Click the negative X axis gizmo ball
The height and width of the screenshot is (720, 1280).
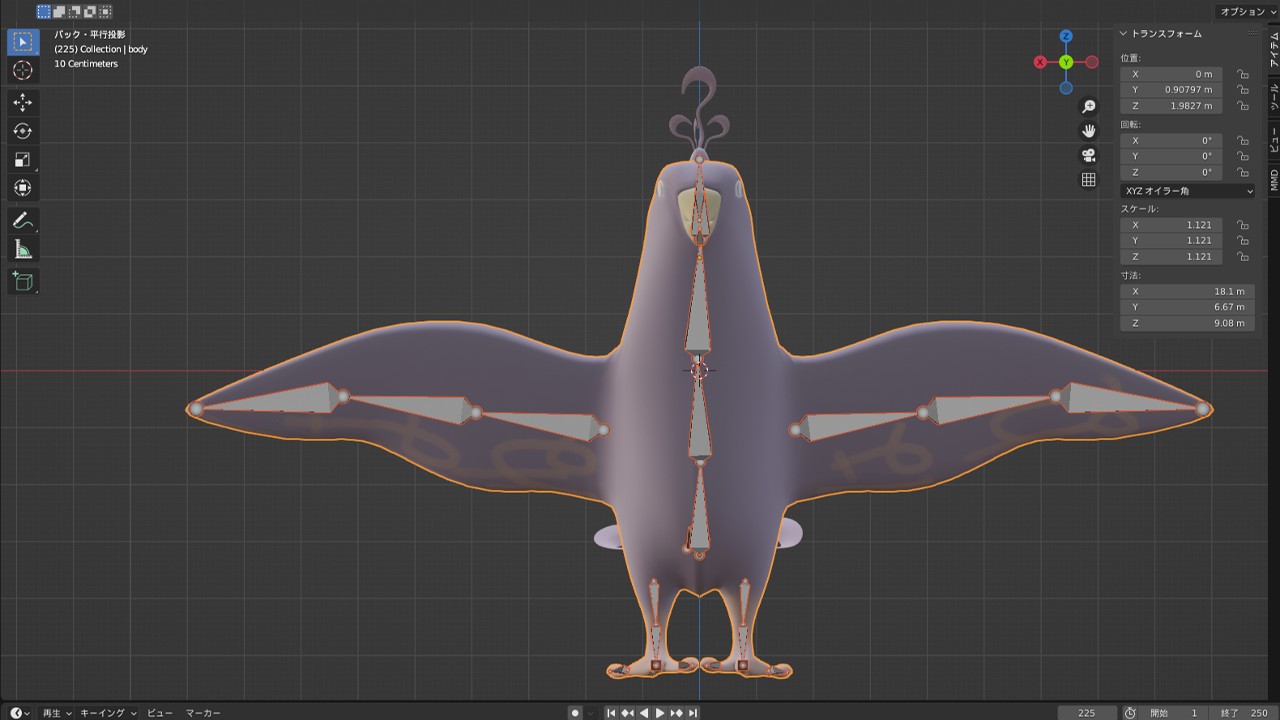tap(1092, 62)
